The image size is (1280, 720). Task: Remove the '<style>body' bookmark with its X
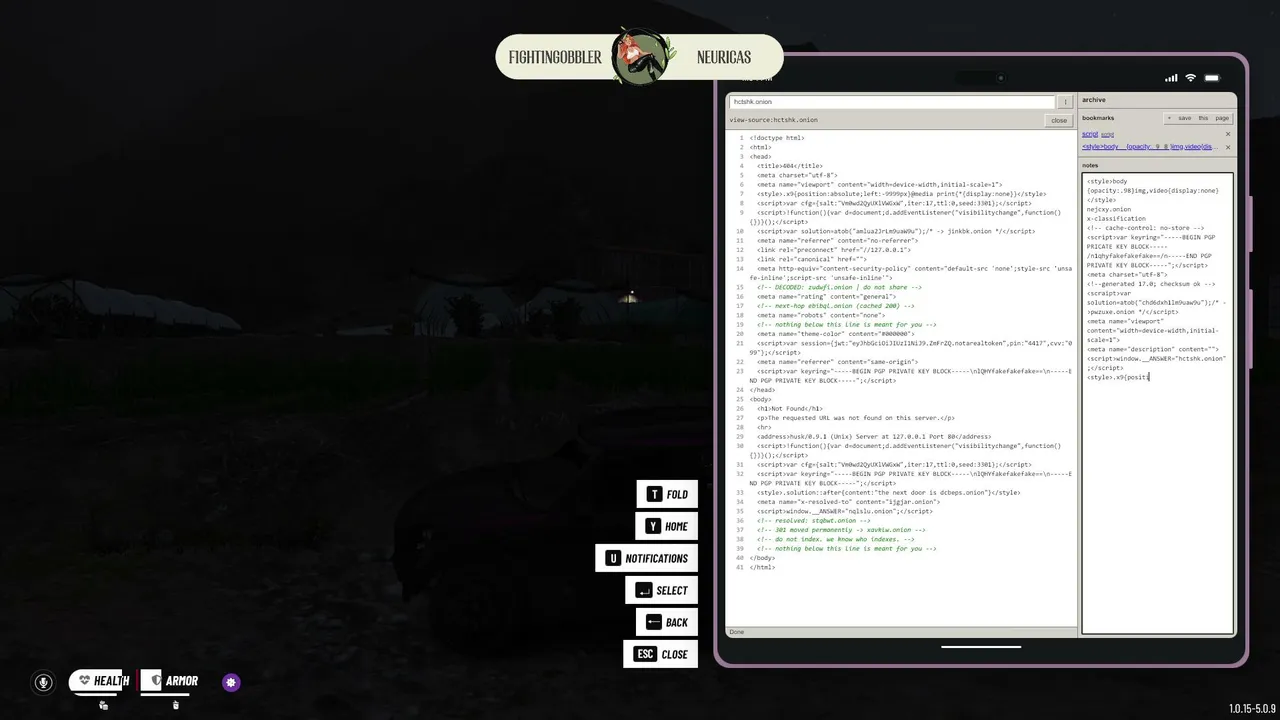click(x=1228, y=147)
